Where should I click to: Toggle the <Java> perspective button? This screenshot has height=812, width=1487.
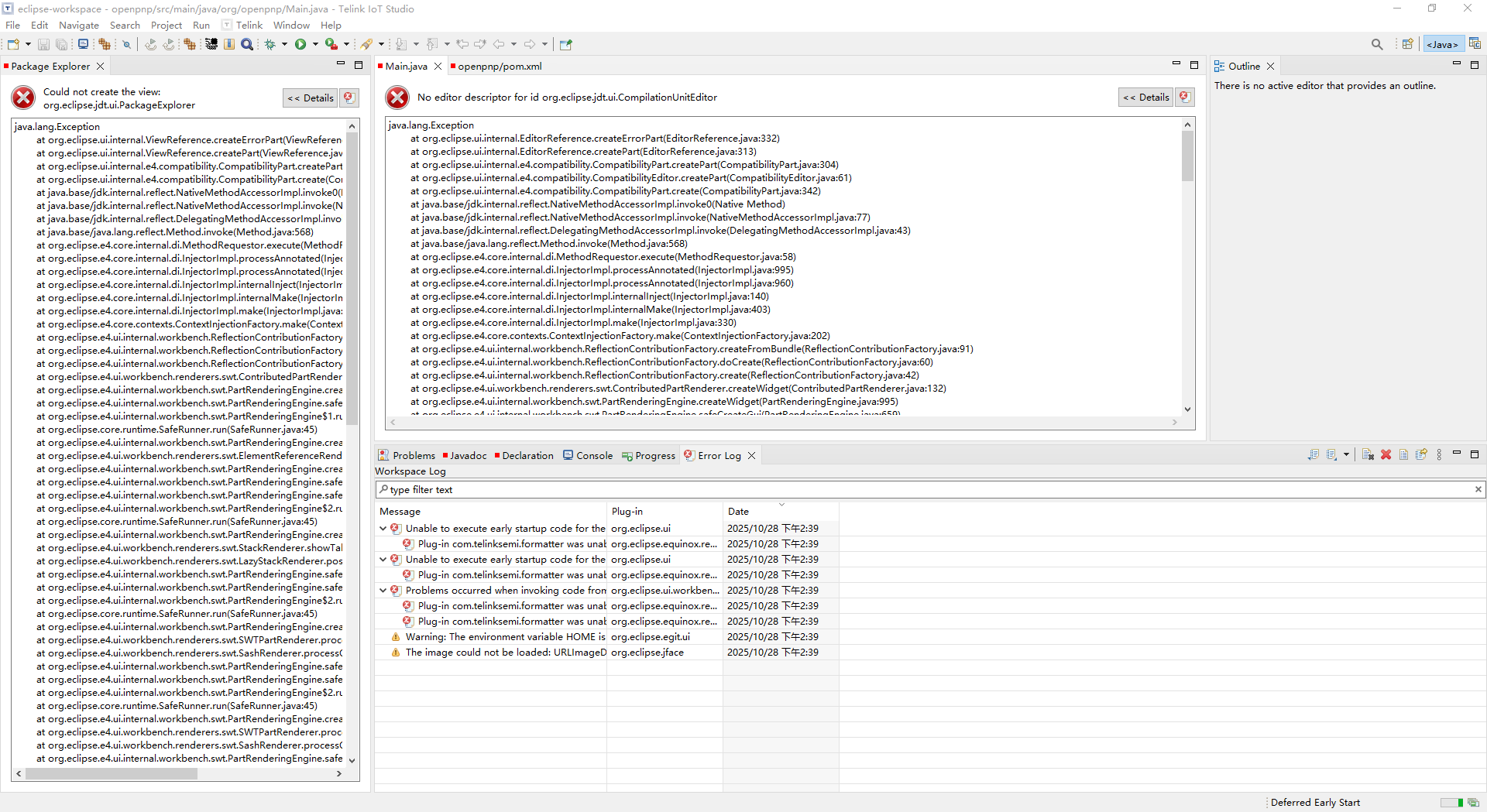(1443, 44)
